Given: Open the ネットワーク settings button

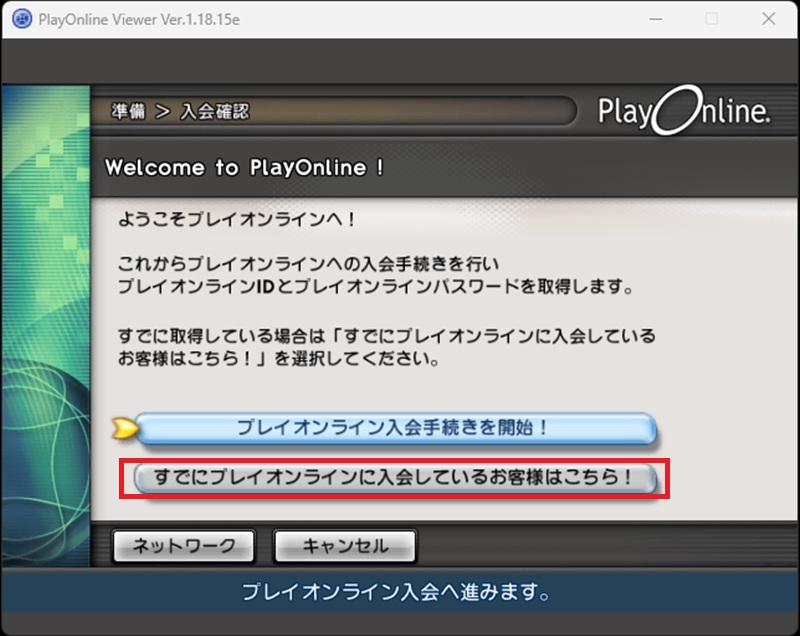Looking at the screenshot, I should [183, 546].
